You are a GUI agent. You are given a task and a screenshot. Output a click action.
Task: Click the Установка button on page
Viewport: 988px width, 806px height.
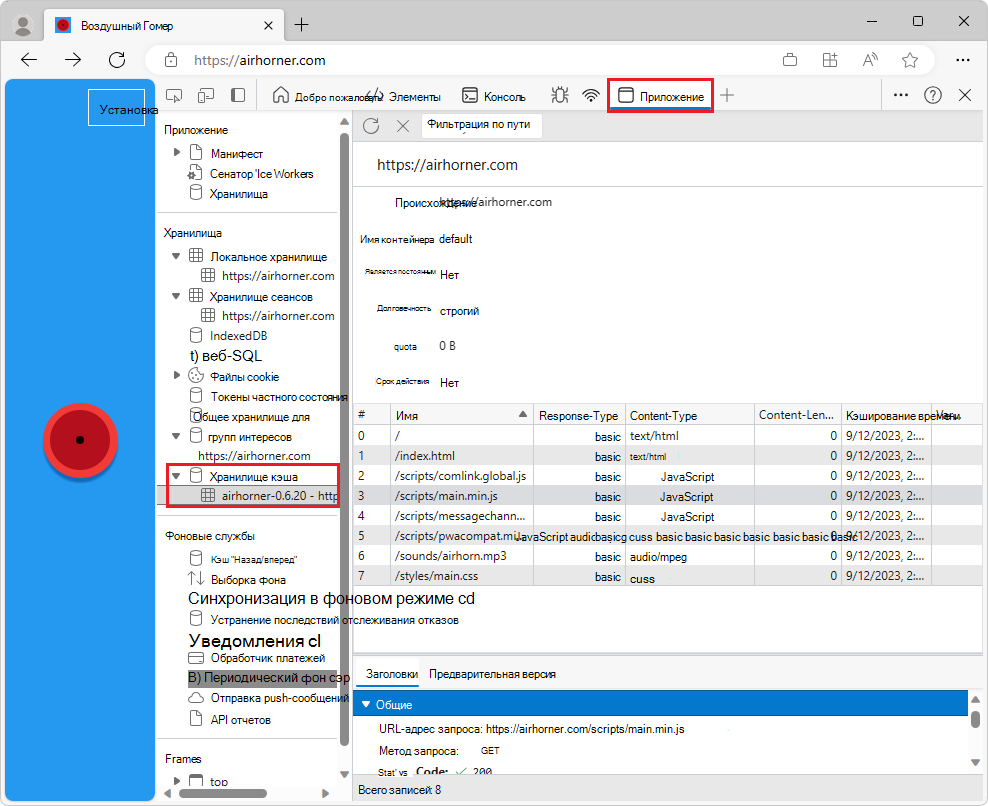[x=117, y=108]
